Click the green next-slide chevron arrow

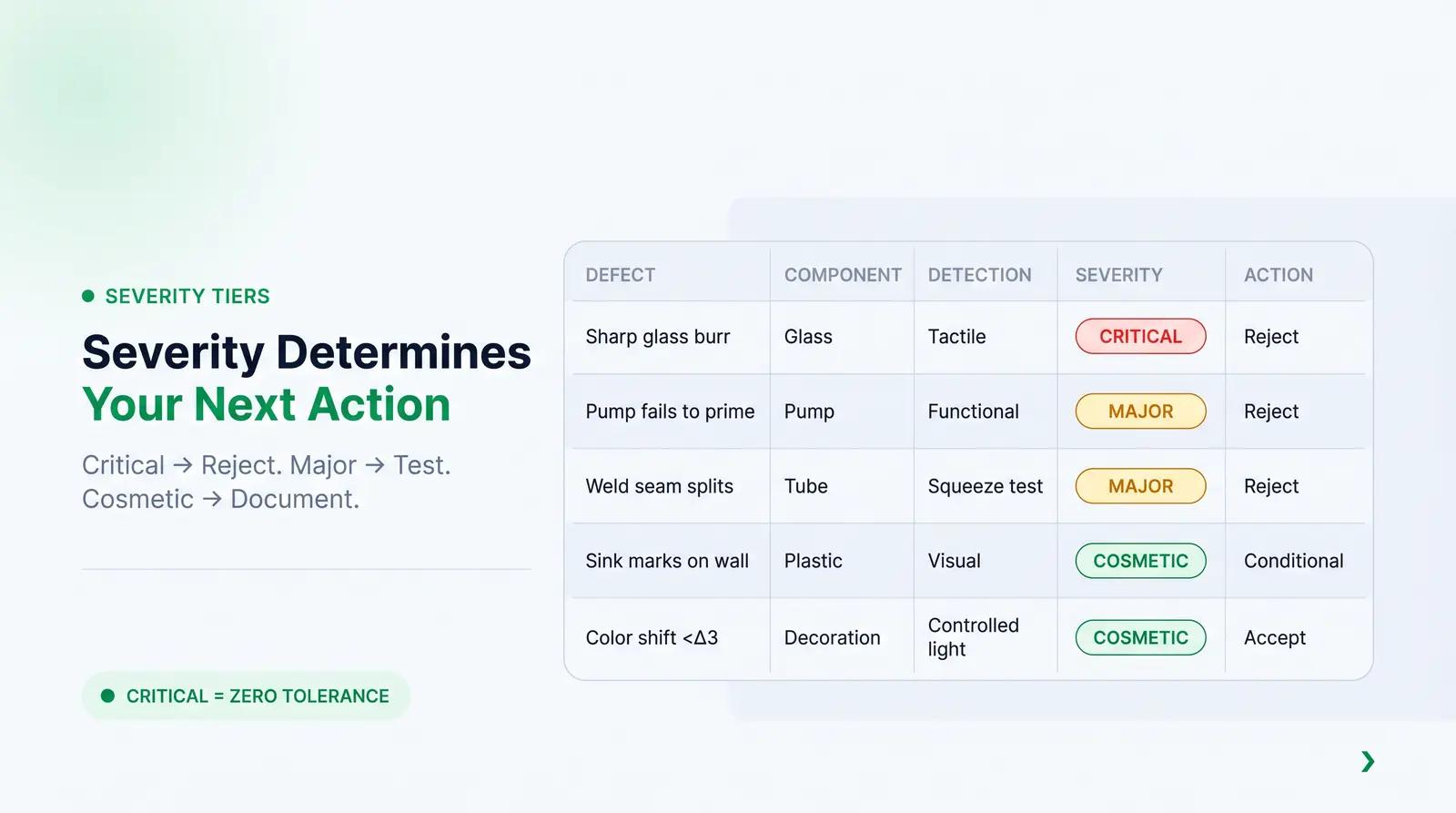(1368, 761)
